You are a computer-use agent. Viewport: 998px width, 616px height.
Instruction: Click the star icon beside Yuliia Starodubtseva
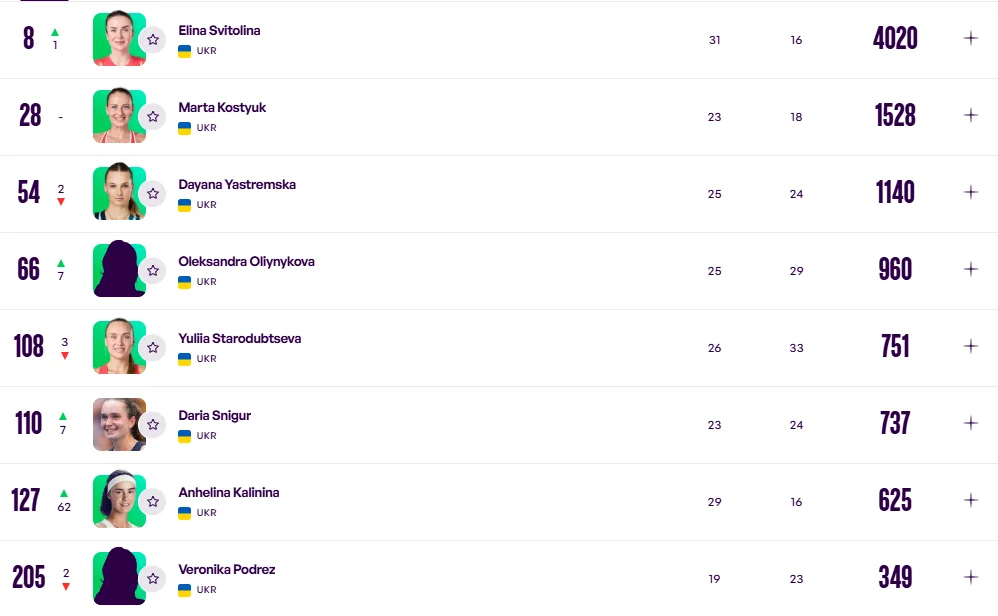(153, 348)
